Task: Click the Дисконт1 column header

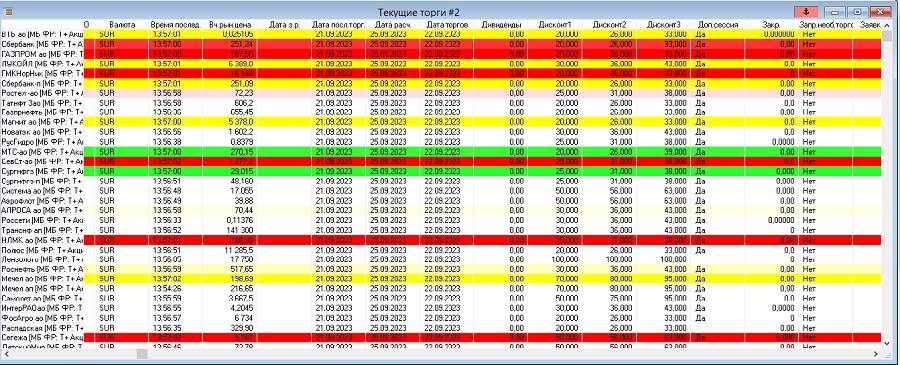Action: point(554,25)
